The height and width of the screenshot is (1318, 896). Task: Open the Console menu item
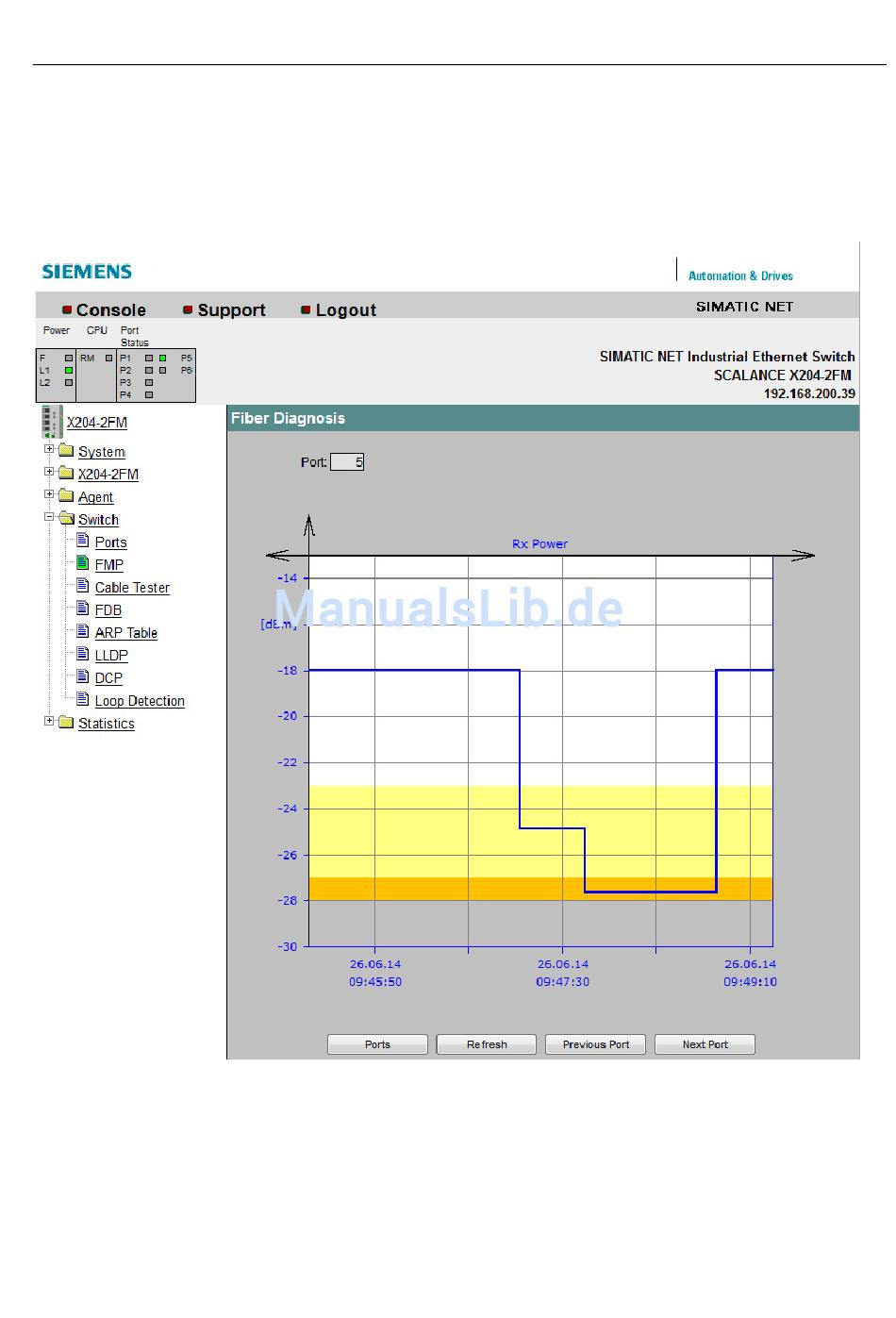coord(110,309)
